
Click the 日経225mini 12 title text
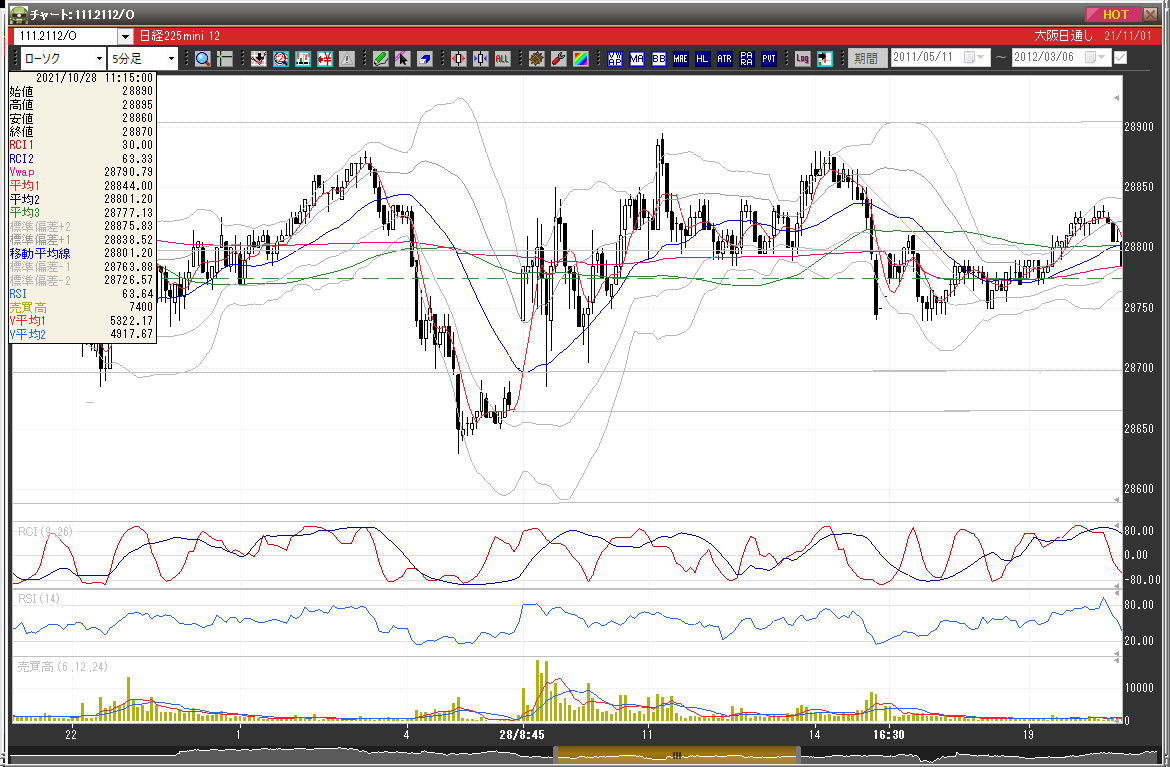(180, 36)
